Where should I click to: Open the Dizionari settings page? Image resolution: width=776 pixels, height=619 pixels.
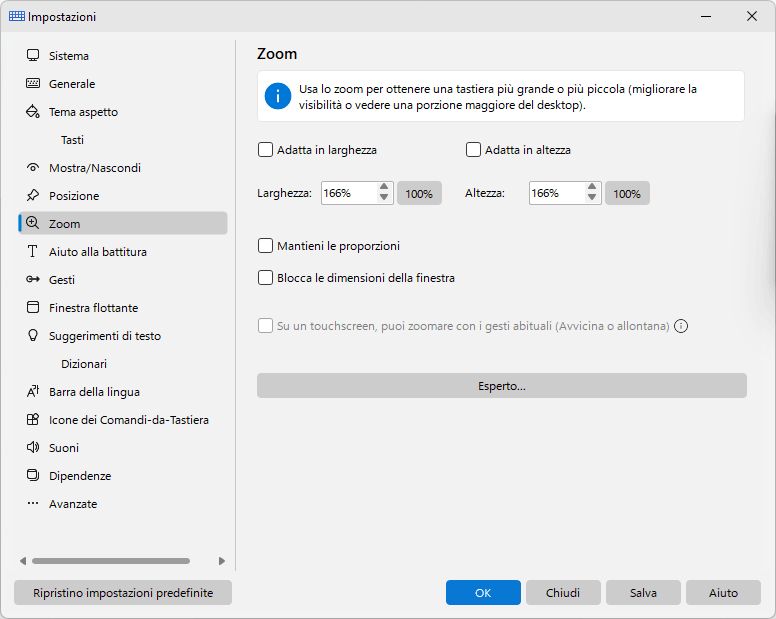point(84,364)
